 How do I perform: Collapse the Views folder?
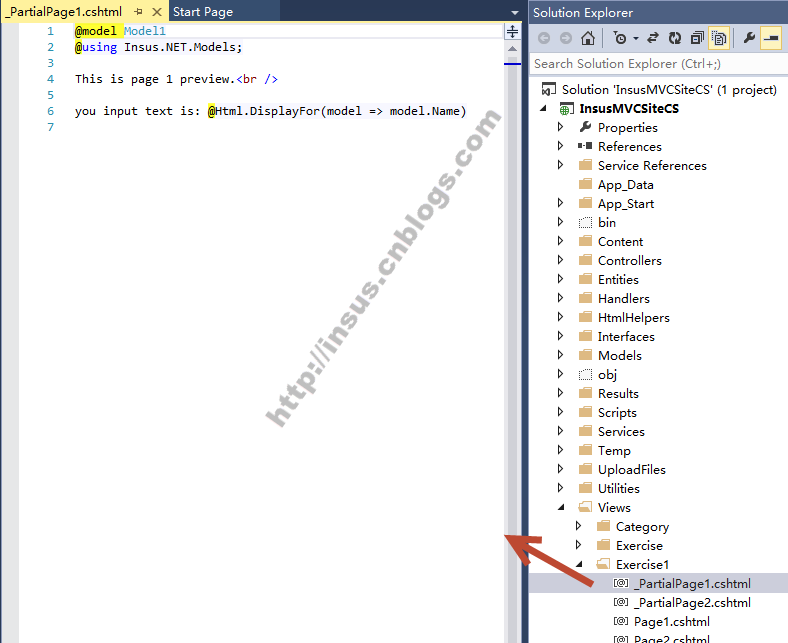(x=562, y=508)
